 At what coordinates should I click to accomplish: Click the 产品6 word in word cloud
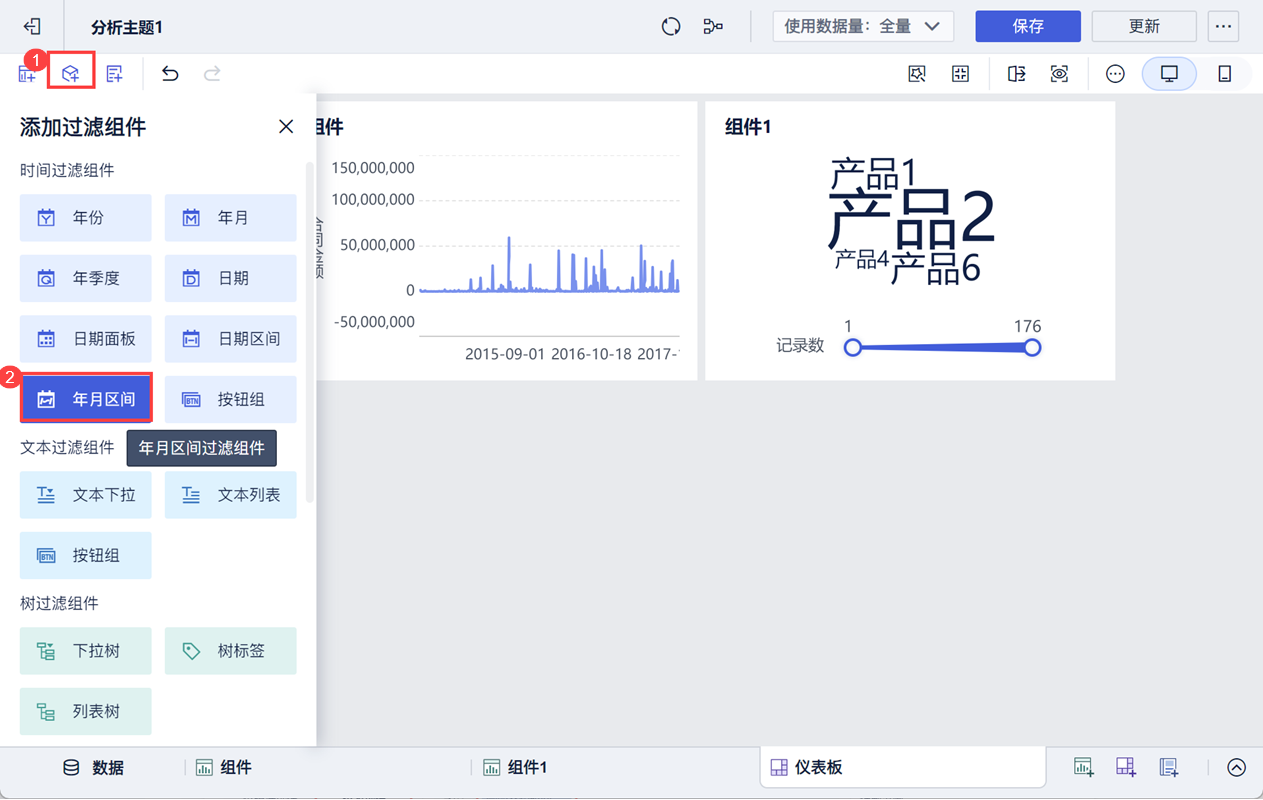[x=936, y=267]
